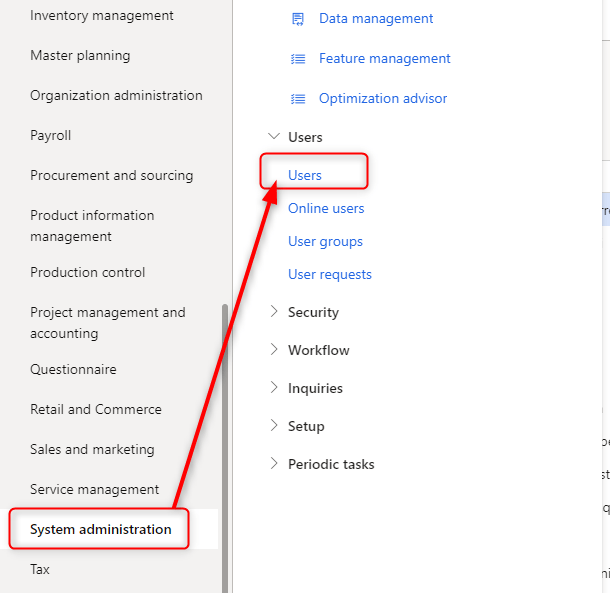Open Online users page
Viewport: 610px width, 593px height.
click(326, 208)
